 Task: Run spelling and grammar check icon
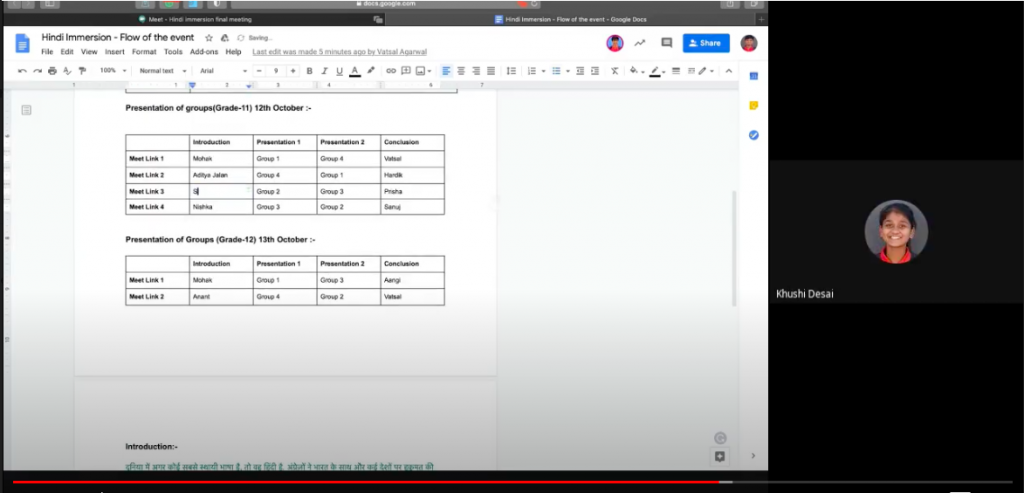tap(67, 71)
